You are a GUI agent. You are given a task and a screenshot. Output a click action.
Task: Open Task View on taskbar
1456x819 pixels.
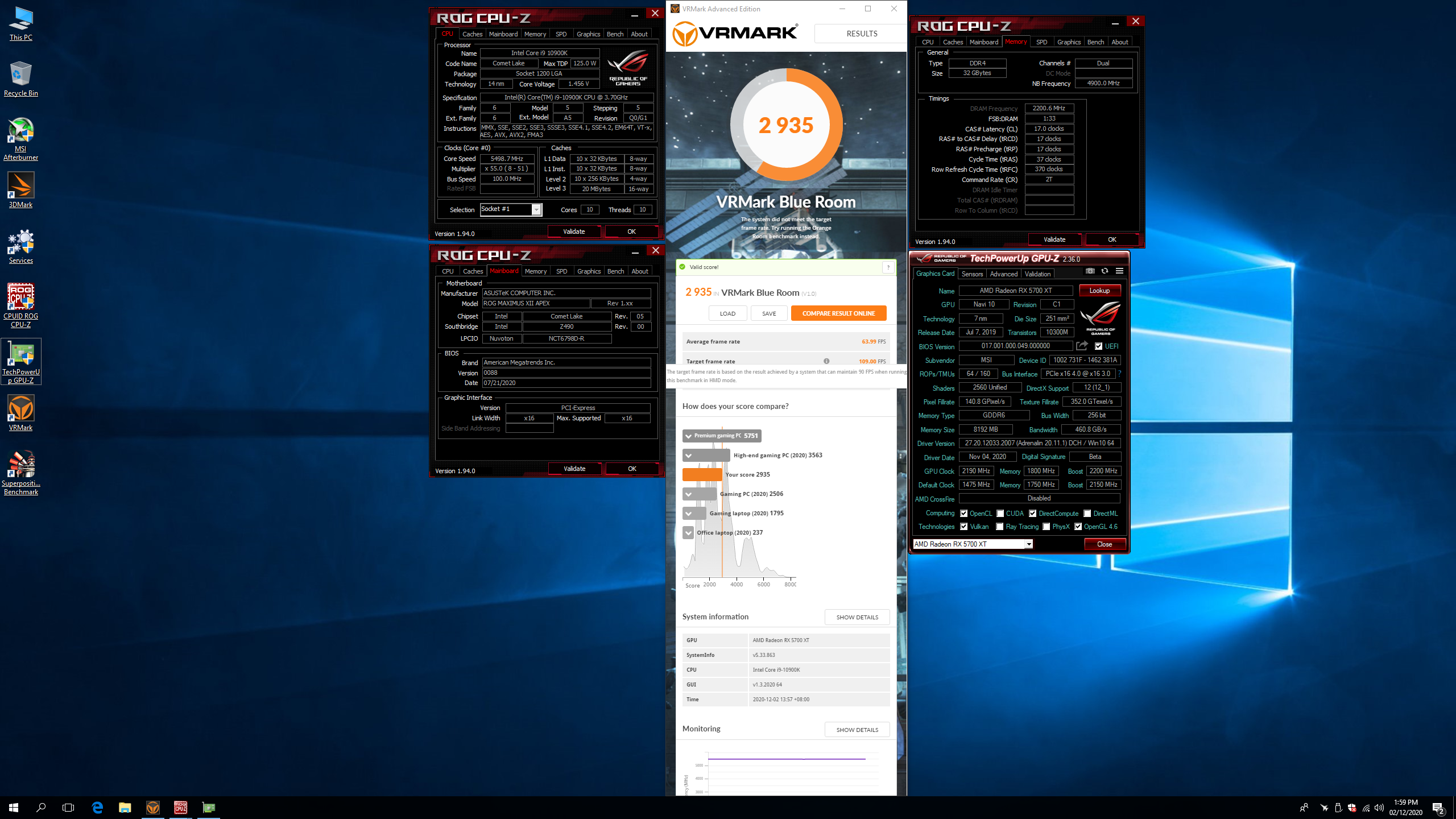click(x=68, y=808)
